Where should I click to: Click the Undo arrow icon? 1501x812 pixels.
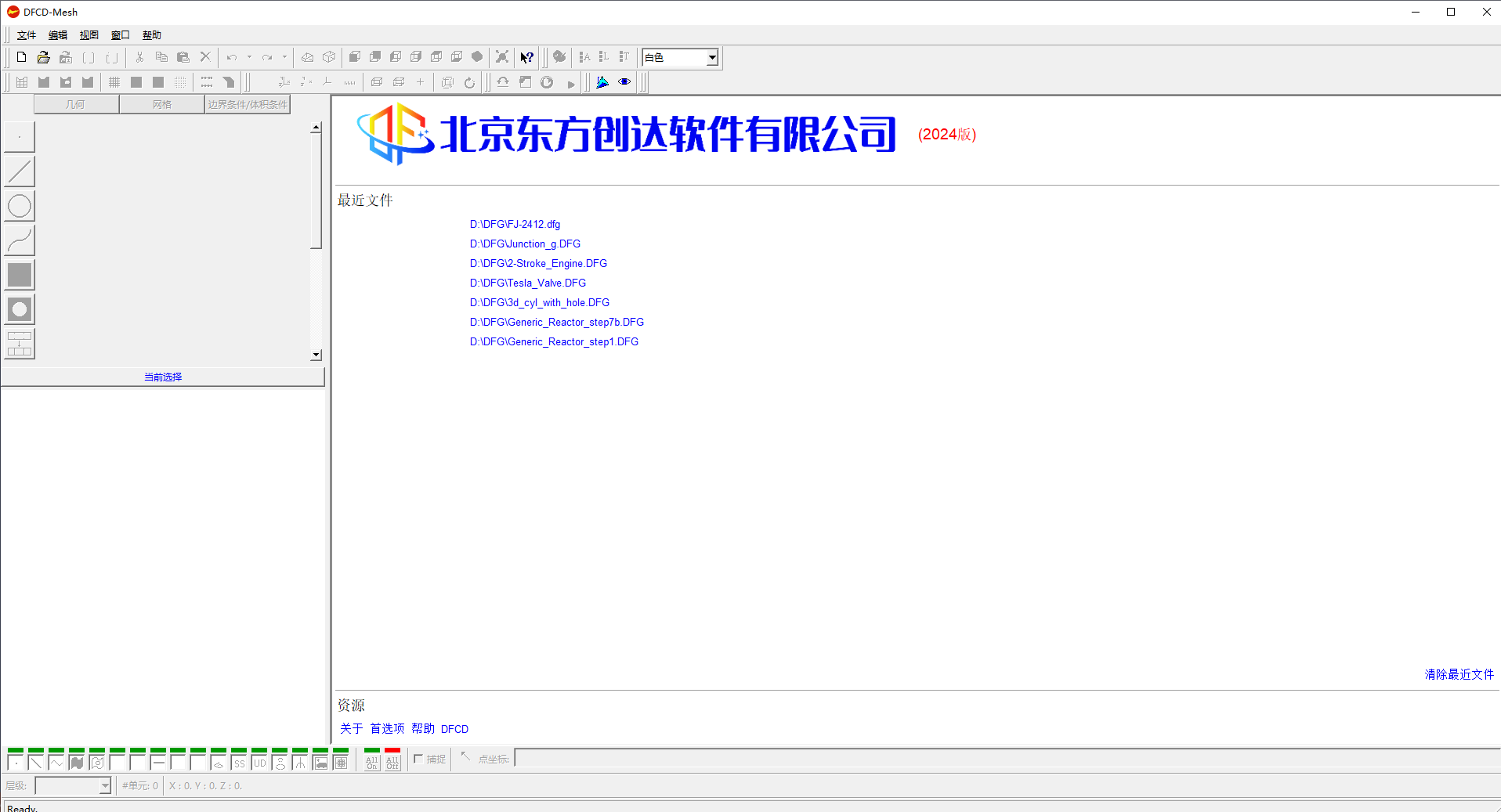(x=232, y=57)
